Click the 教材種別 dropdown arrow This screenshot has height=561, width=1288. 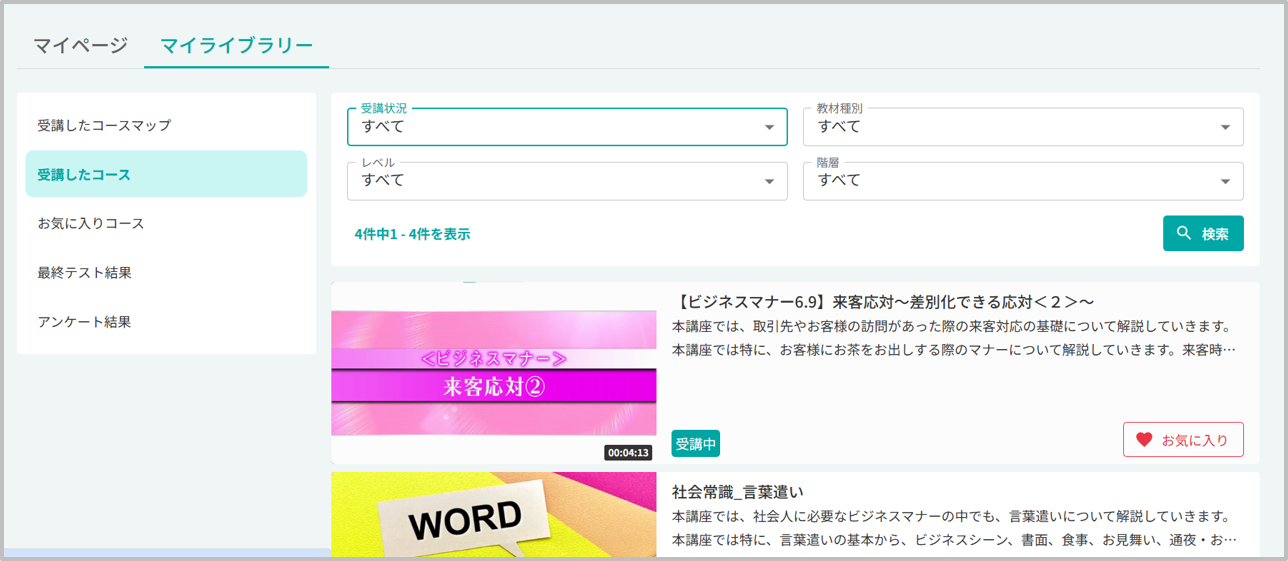pyautogui.click(x=1225, y=127)
